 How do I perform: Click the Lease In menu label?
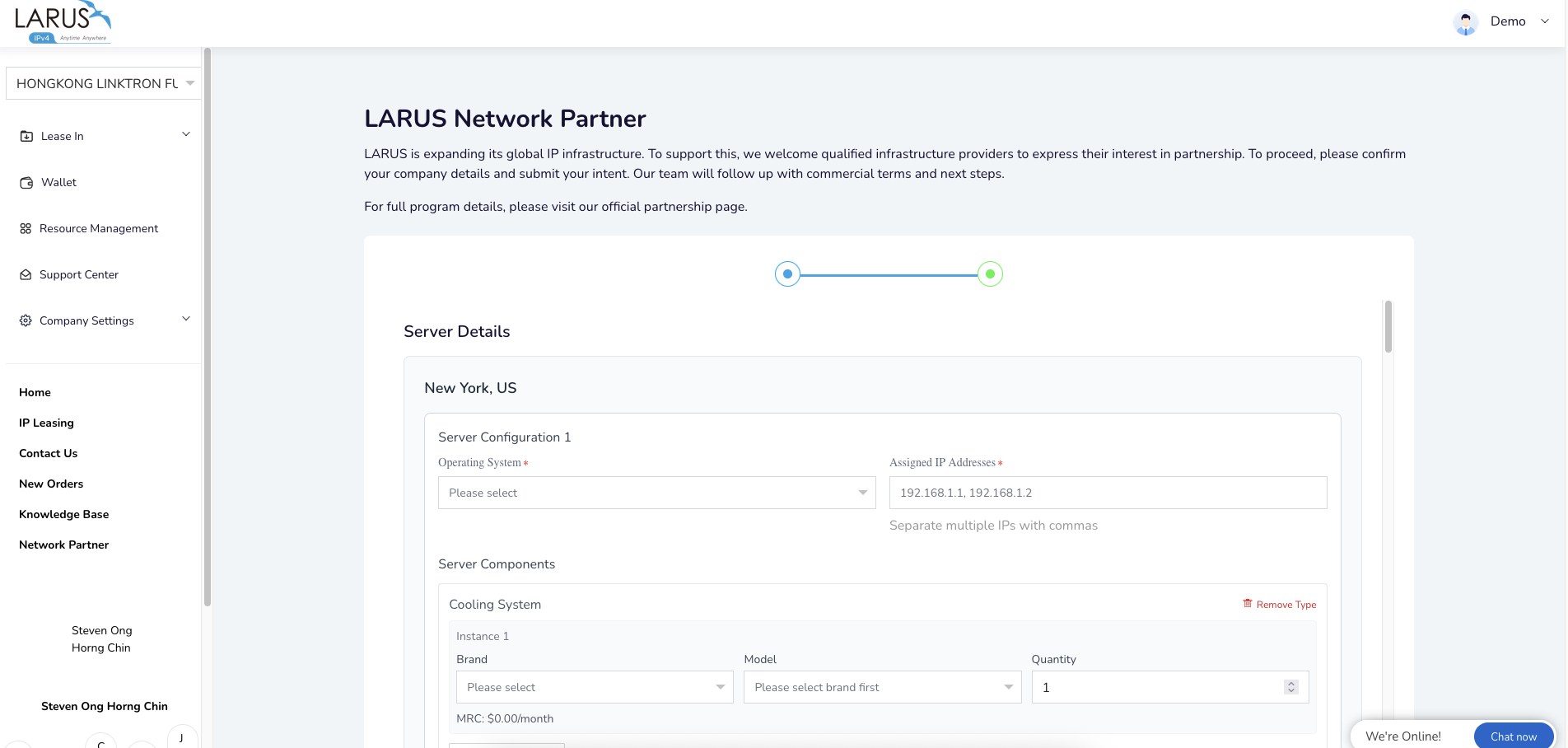coord(63,136)
